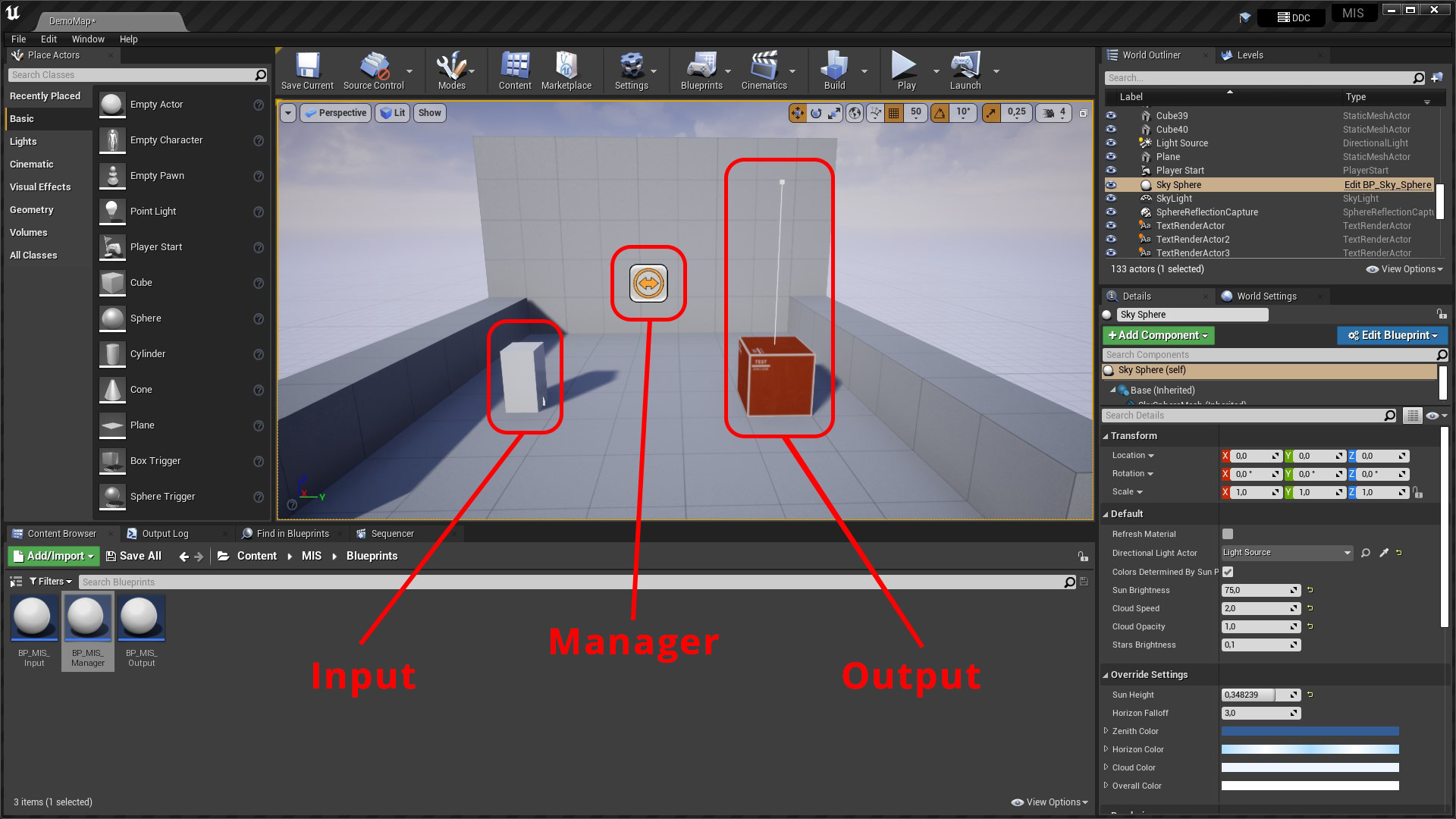
Task: Toggle visibility of the Light Source actor
Action: click(1111, 143)
